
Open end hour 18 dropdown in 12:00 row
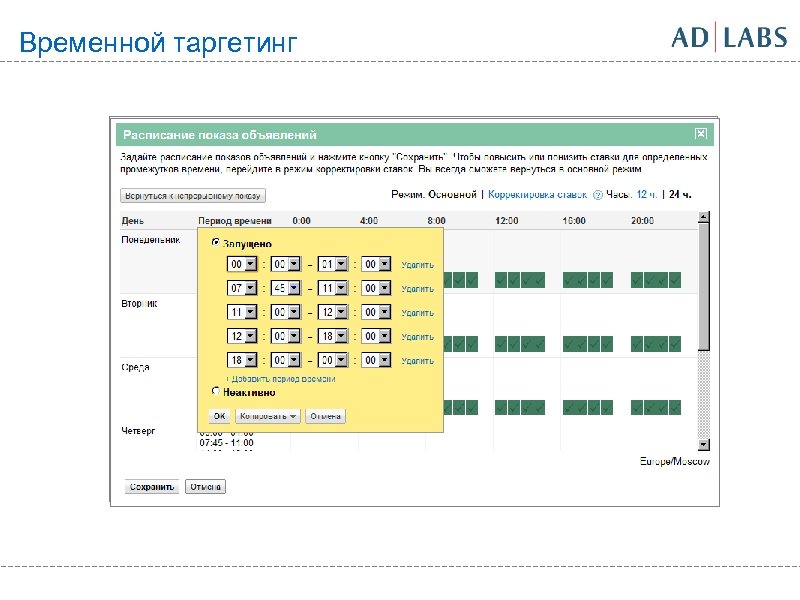tap(333, 336)
